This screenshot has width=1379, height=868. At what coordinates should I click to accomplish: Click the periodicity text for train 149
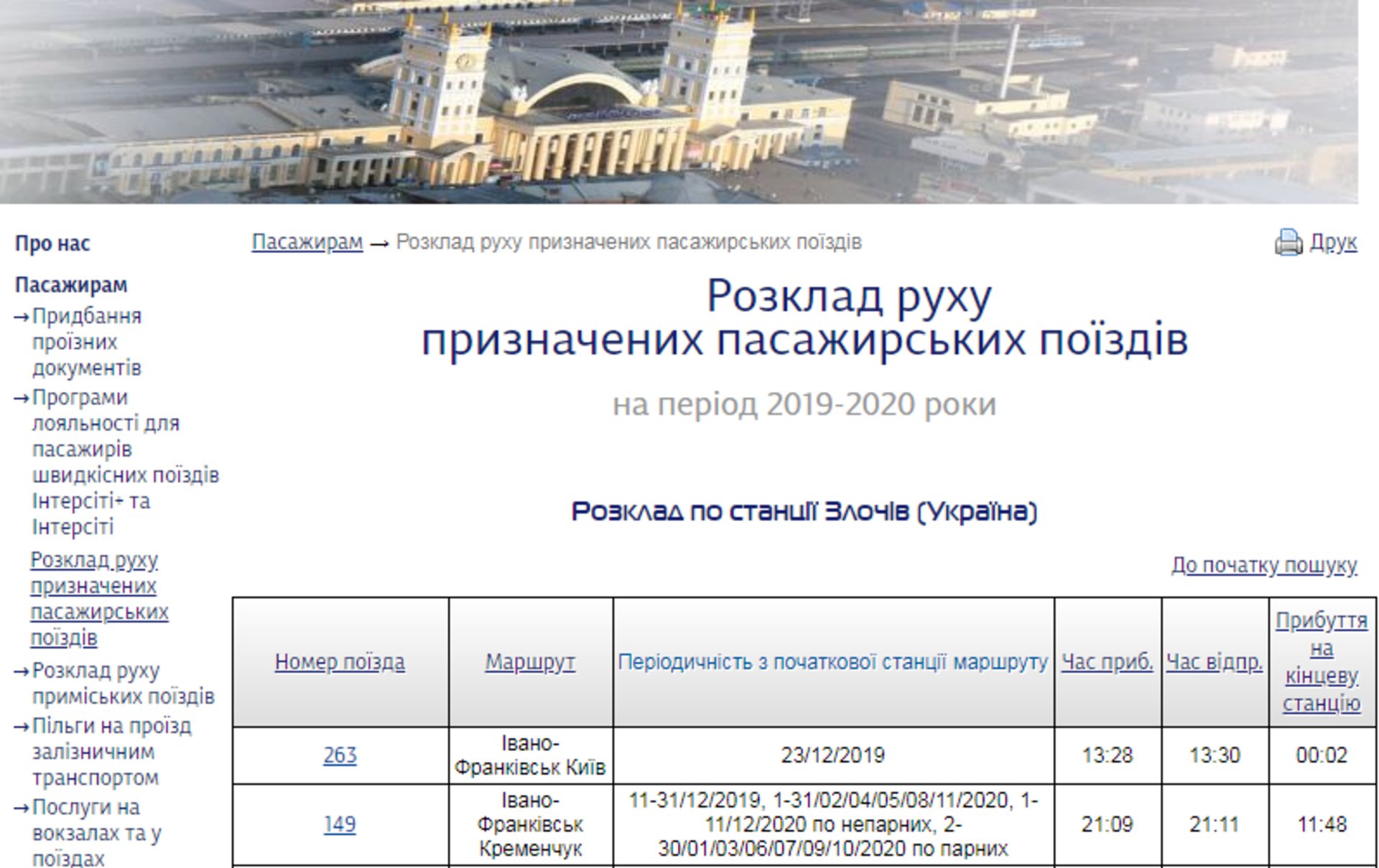pyautogui.click(x=833, y=824)
